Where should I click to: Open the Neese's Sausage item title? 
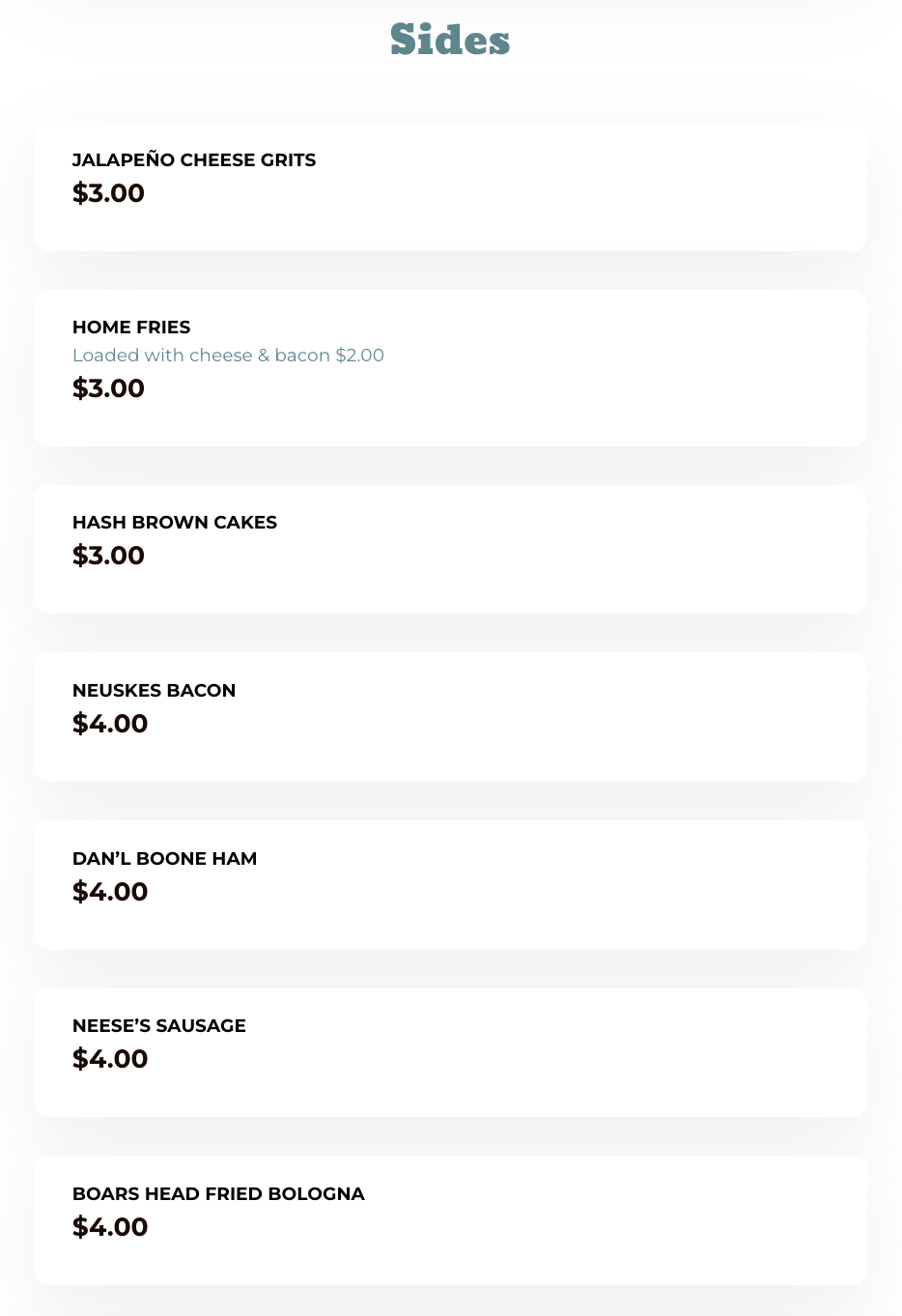point(159,1026)
